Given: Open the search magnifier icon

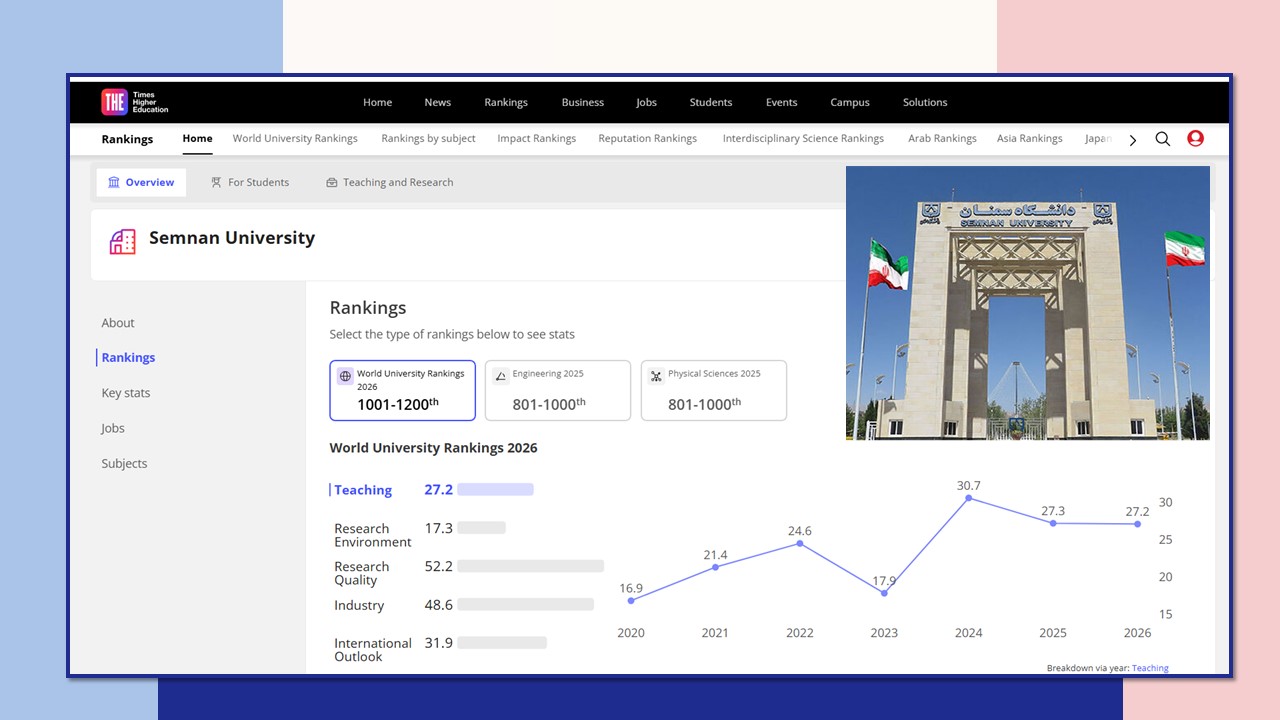Looking at the screenshot, I should pos(1162,139).
